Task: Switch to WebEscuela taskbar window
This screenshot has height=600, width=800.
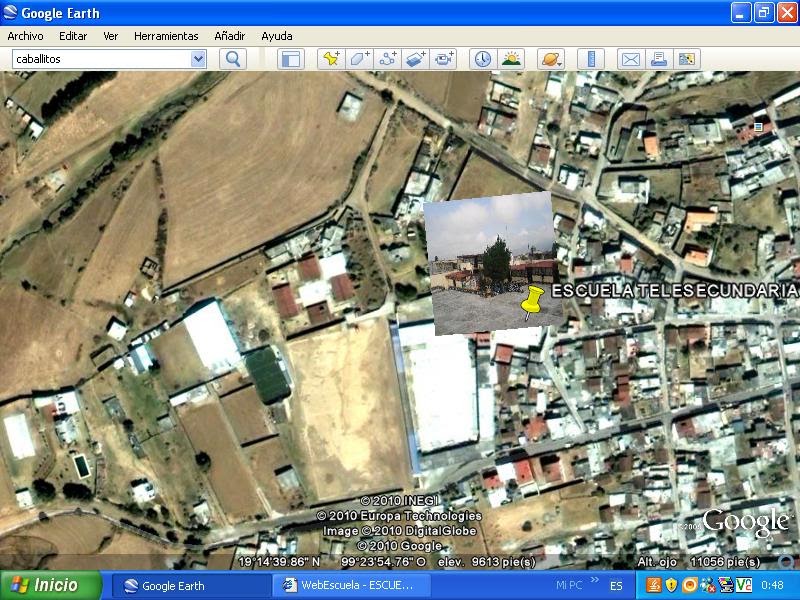Action: (x=351, y=586)
